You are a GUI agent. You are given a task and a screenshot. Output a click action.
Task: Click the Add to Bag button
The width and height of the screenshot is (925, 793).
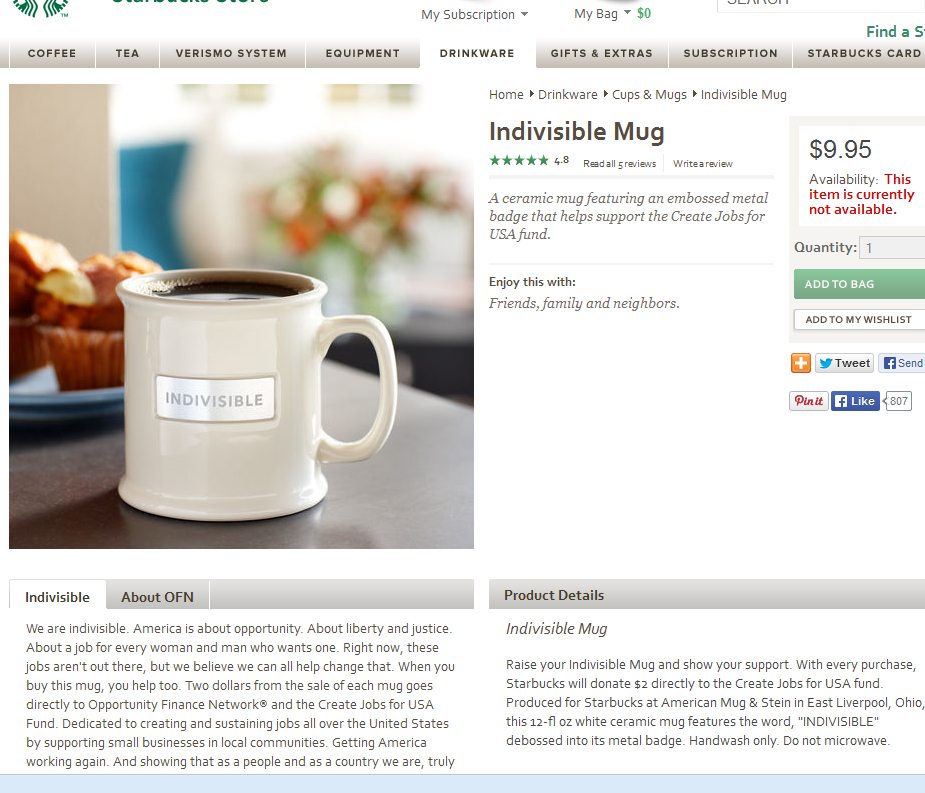pos(860,284)
